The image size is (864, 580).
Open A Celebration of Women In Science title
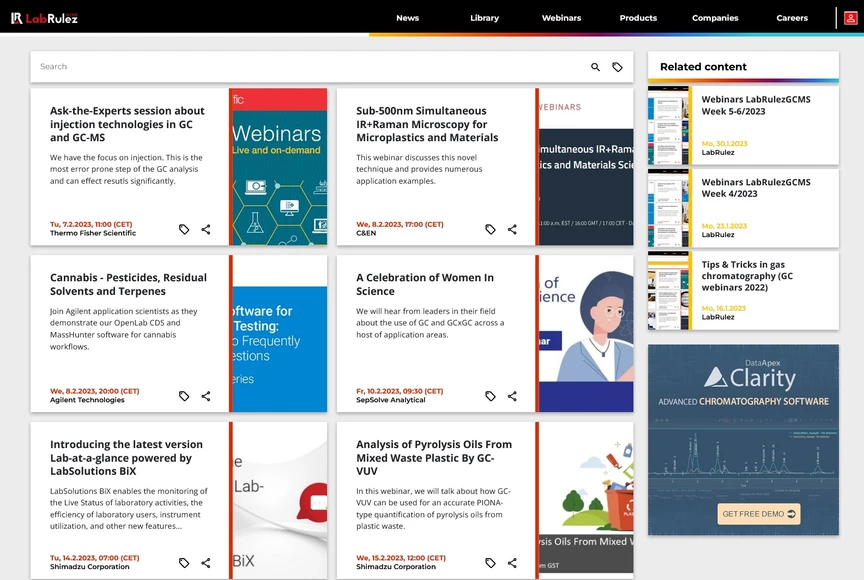tap(425, 284)
